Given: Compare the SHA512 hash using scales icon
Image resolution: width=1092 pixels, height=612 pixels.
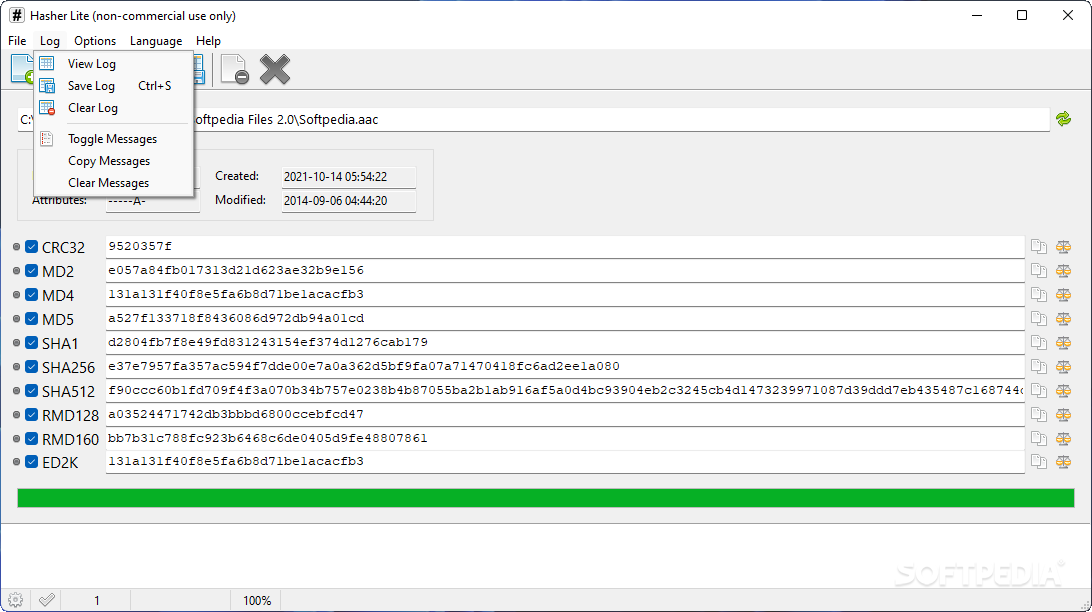Looking at the screenshot, I should [x=1063, y=391].
